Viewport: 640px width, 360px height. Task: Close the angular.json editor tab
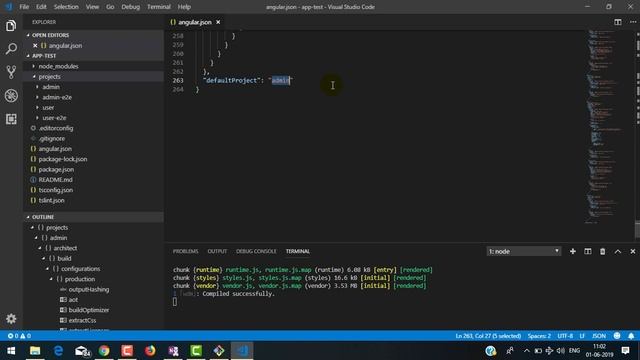click(218, 22)
